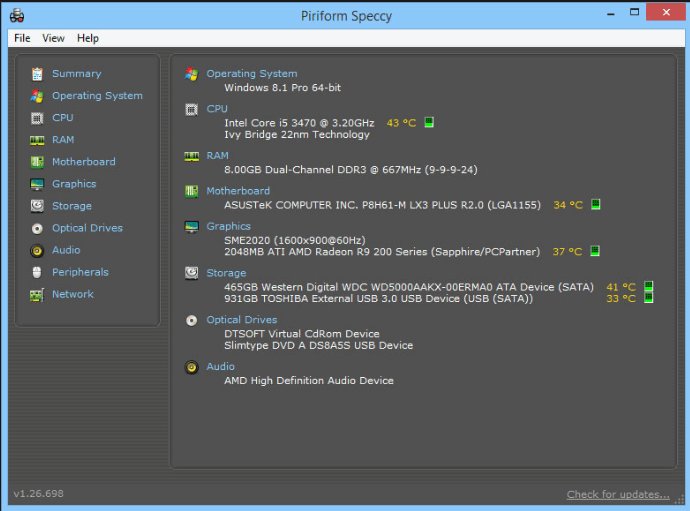690x511 pixels.
Task: Click the Optical Drives disc icon in sidebar
Action: pos(37,228)
